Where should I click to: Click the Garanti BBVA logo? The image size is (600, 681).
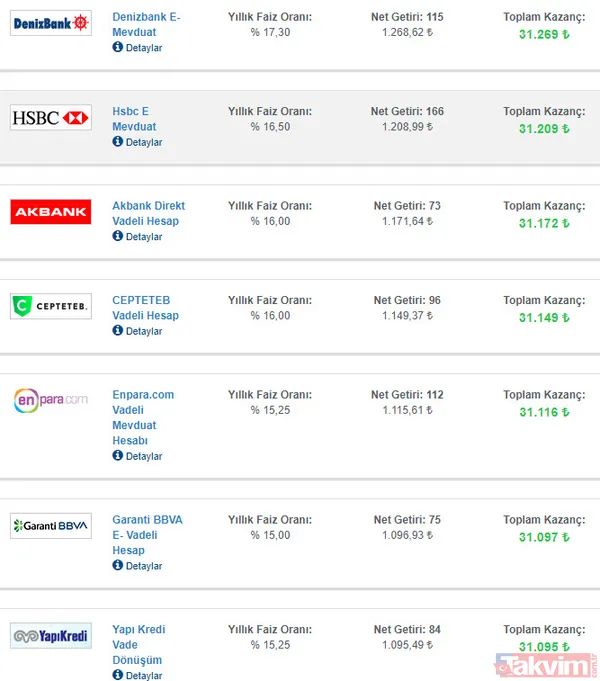point(50,525)
